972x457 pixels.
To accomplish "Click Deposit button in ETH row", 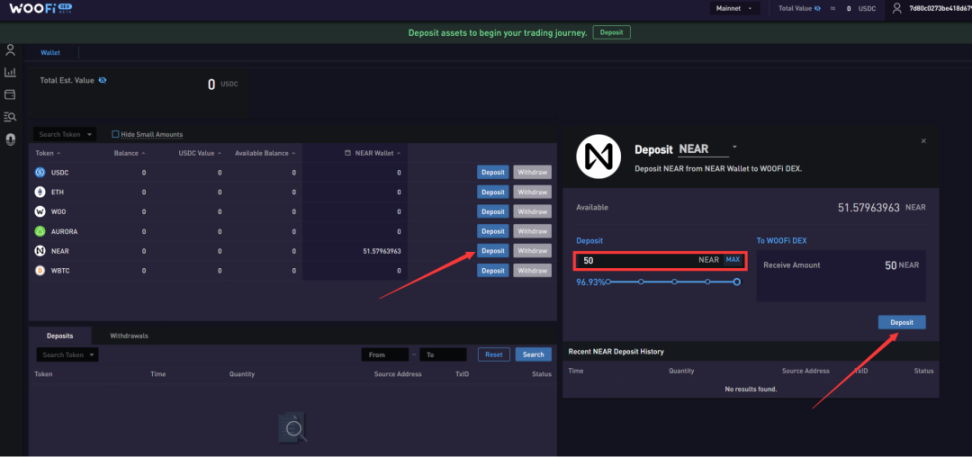I will (493, 192).
